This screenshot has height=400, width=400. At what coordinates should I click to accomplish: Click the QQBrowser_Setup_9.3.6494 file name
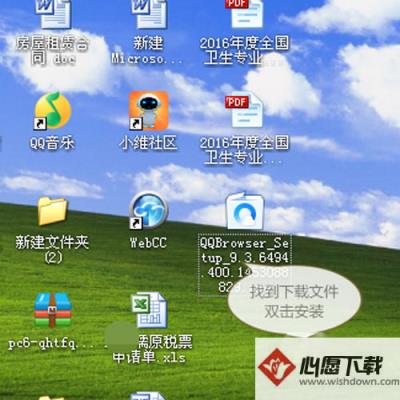pos(245,265)
